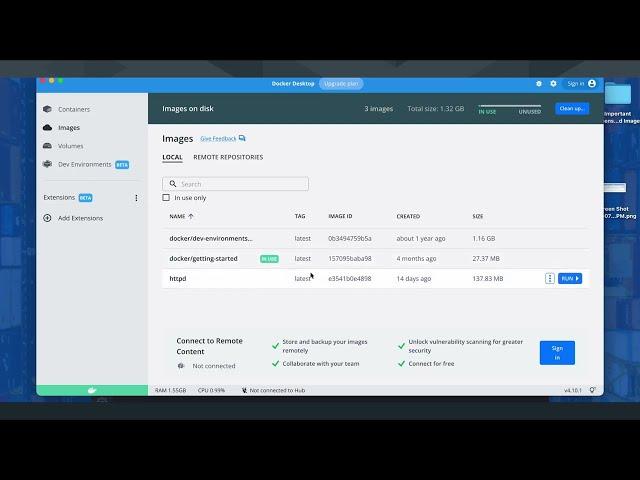Viewport: 640px width, 480px height.
Task: Click the CREATED column header
Action: [408, 216]
